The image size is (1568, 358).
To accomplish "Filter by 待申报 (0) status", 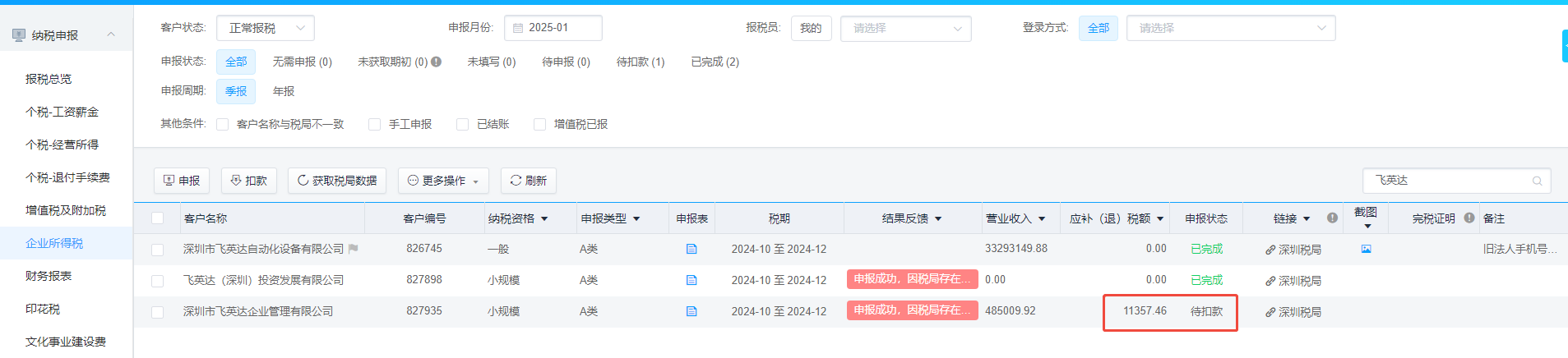I will [x=566, y=62].
